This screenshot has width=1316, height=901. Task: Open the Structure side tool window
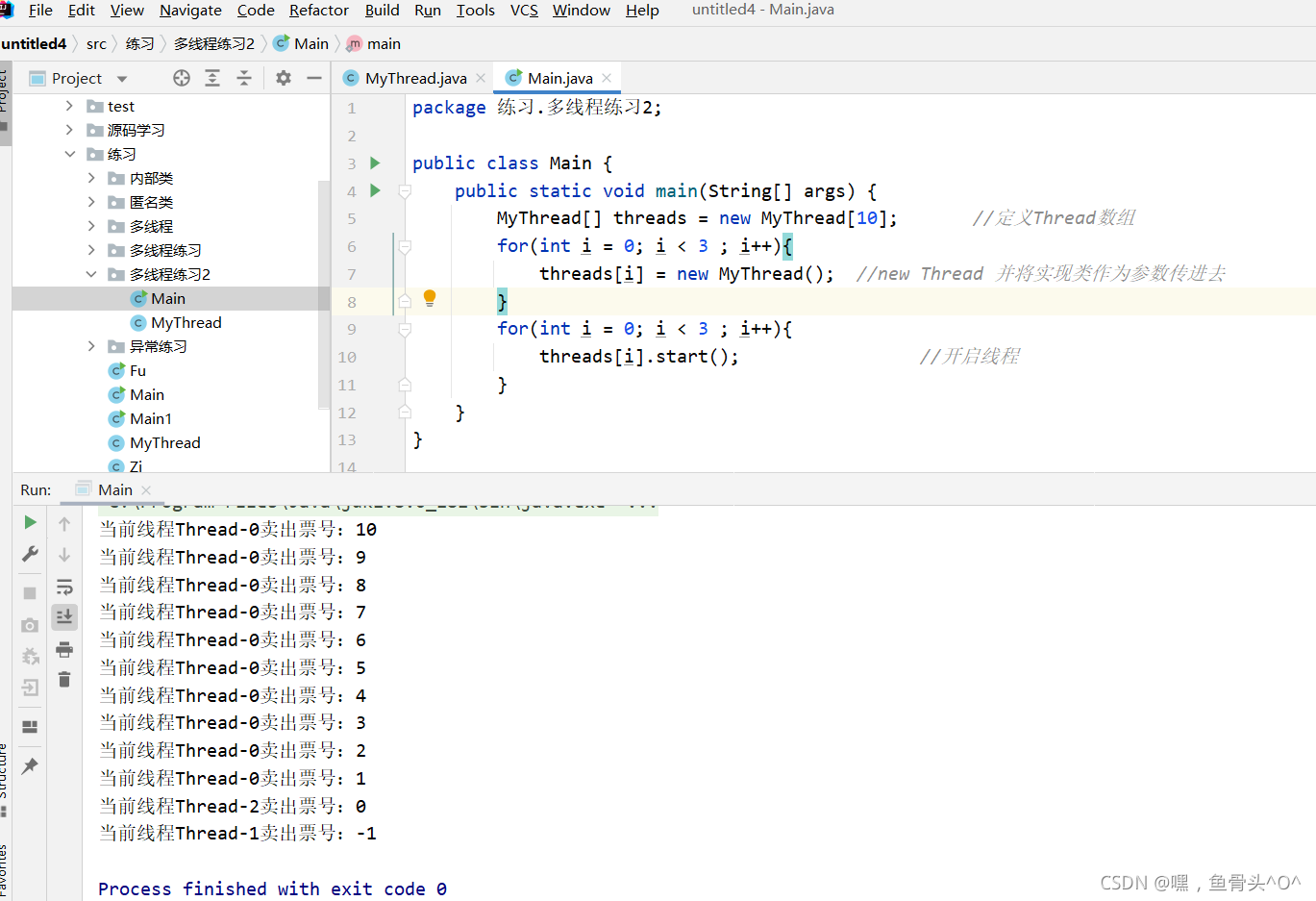tap(4, 779)
